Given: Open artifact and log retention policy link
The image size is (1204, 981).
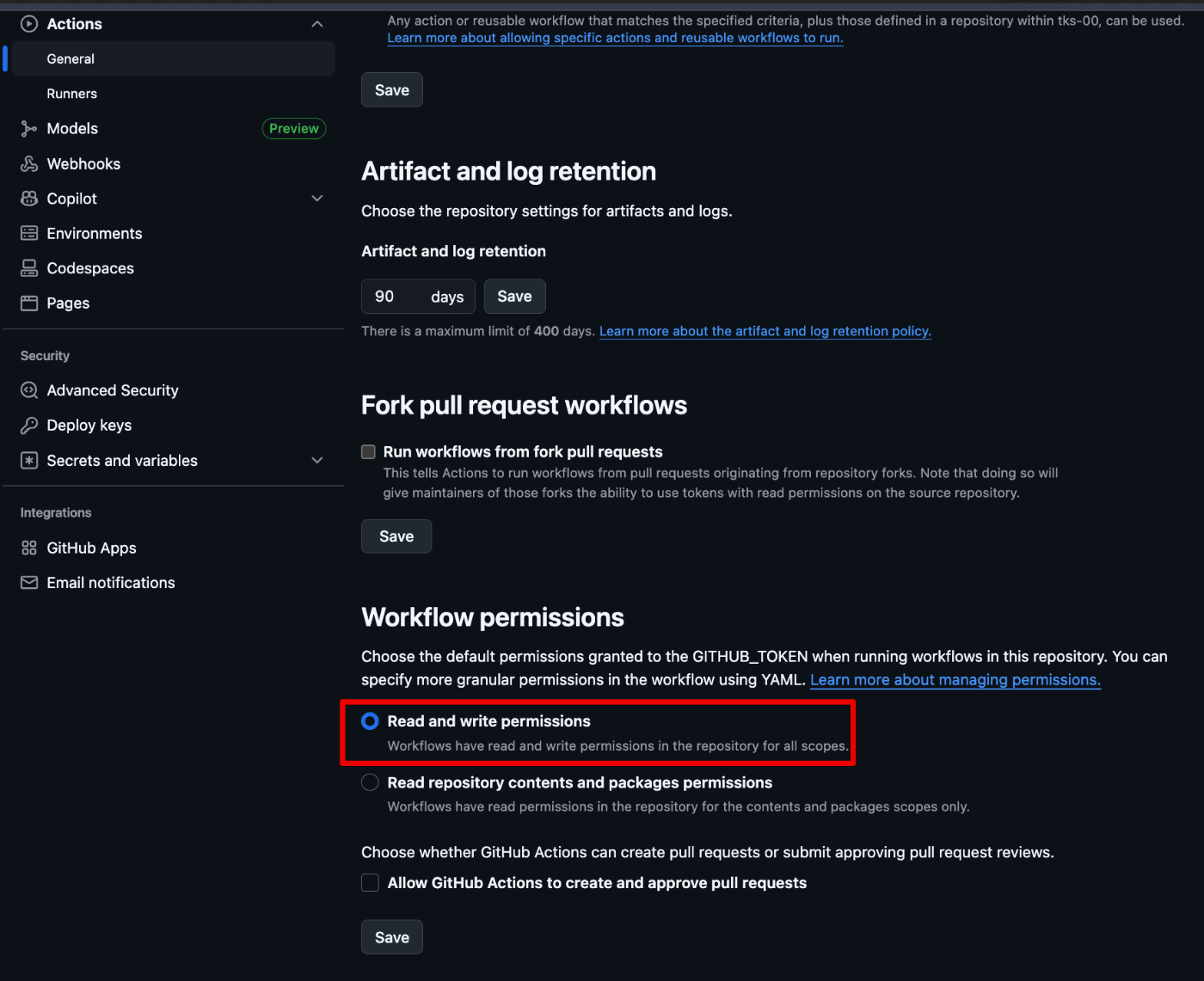Looking at the screenshot, I should [765, 331].
